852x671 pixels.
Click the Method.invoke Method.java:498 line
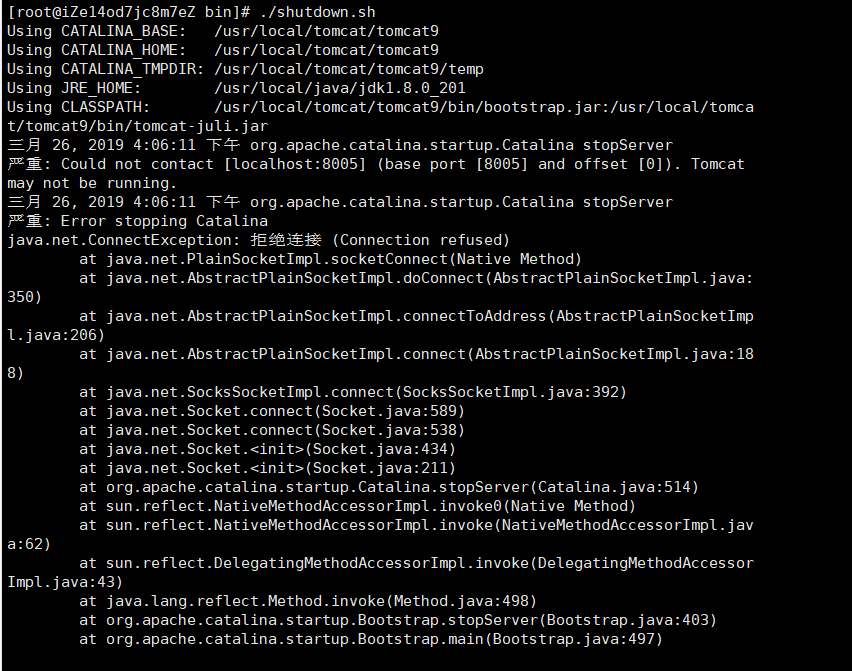point(308,601)
